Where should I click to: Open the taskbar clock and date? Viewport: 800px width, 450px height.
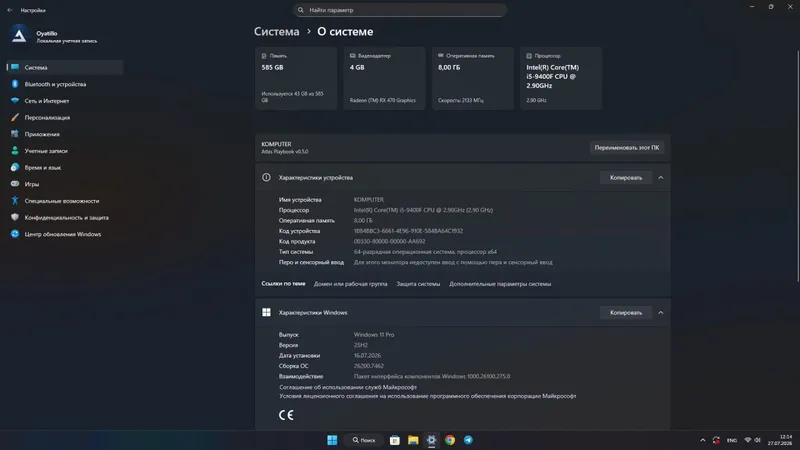click(x=780, y=440)
